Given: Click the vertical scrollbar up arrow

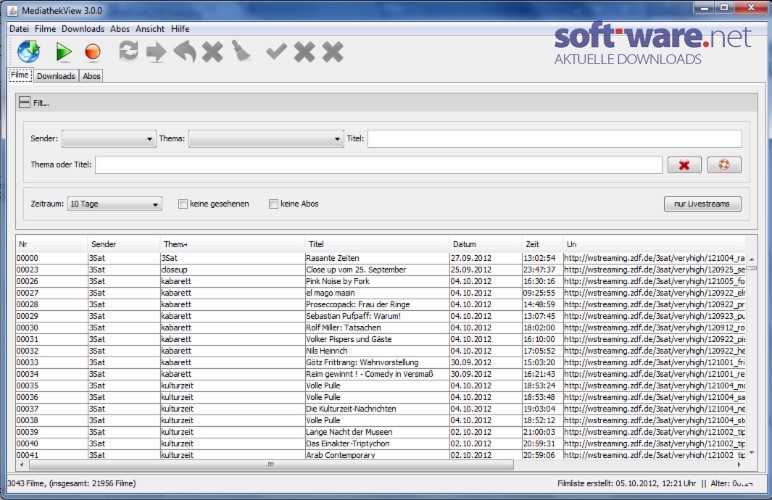Looking at the screenshot, I should coord(751,259).
